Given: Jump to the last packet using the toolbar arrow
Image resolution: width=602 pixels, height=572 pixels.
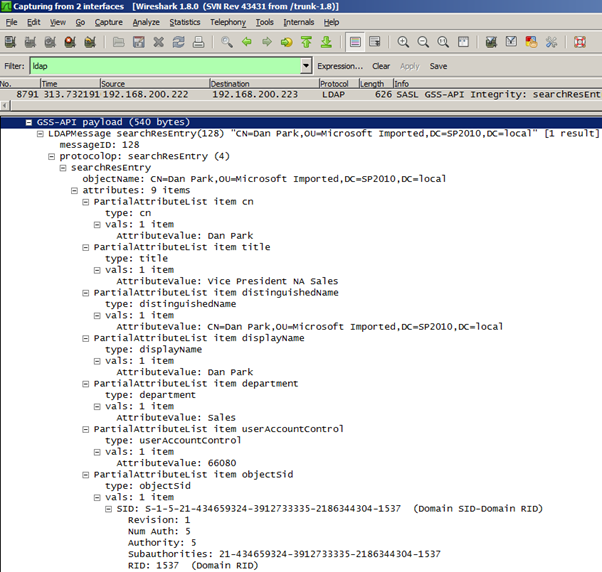Looking at the screenshot, I should 325,42.
